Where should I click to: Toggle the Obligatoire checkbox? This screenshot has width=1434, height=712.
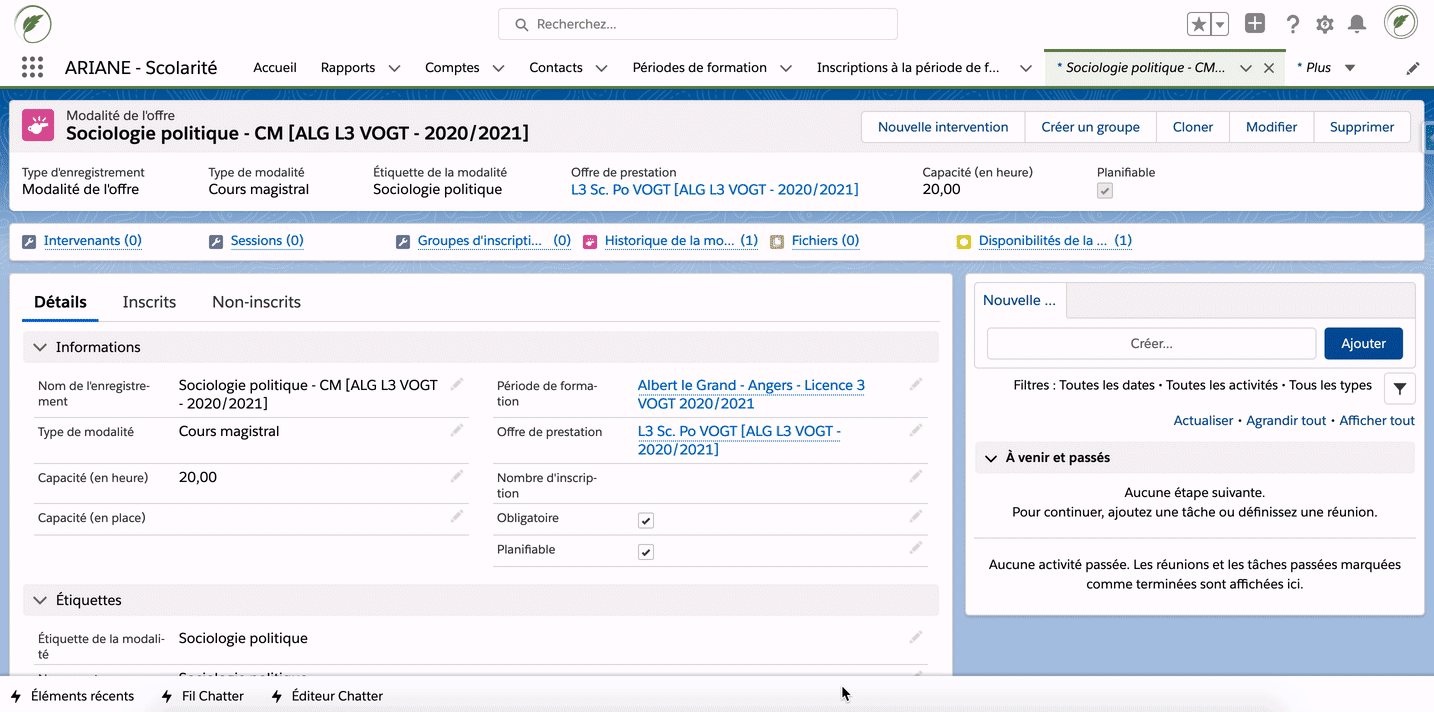click(646, 521)
